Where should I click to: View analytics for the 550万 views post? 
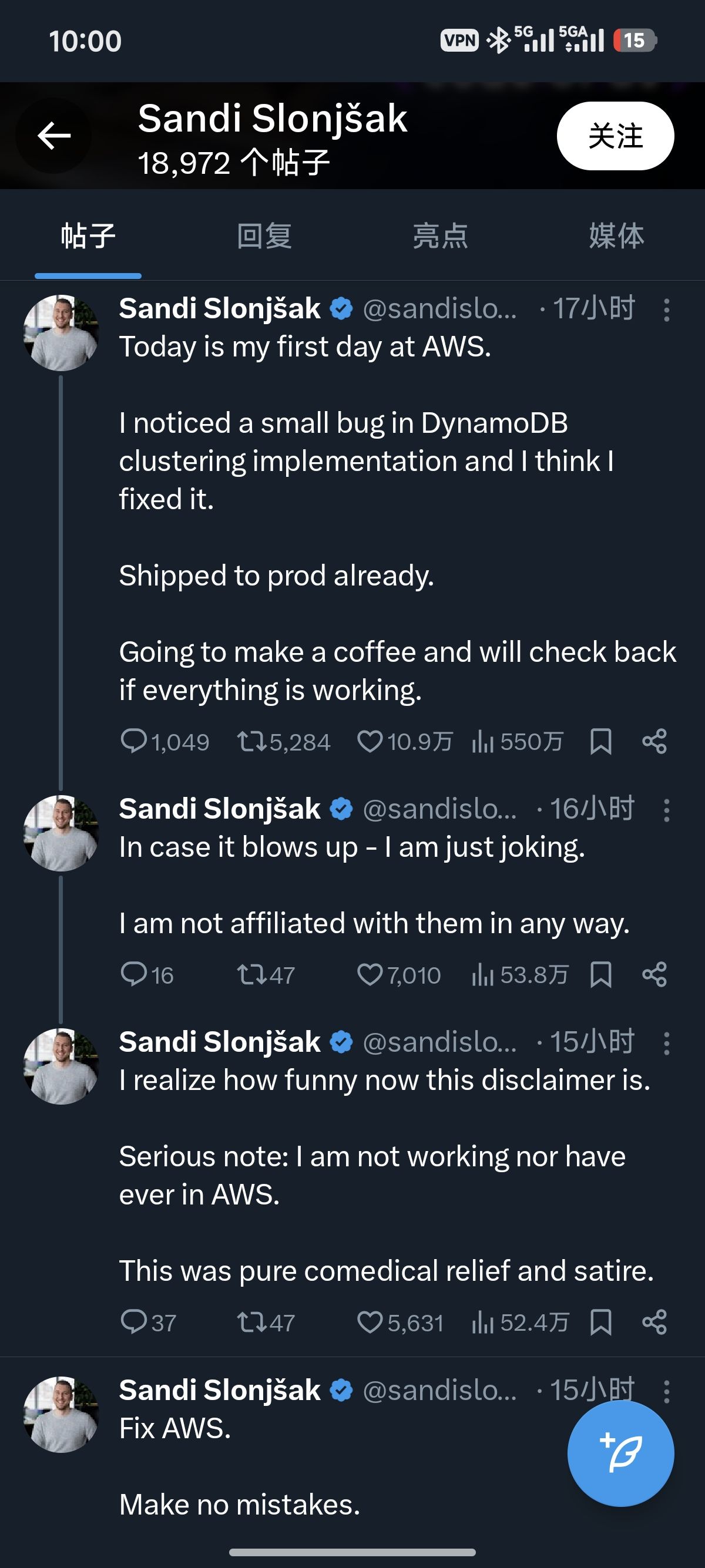[x=482, y=741]
